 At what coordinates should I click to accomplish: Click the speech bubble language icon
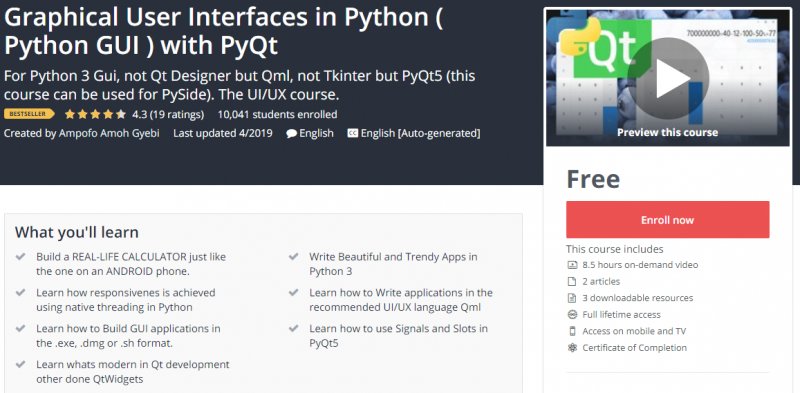pyautogui.click(x=291, y=134)
